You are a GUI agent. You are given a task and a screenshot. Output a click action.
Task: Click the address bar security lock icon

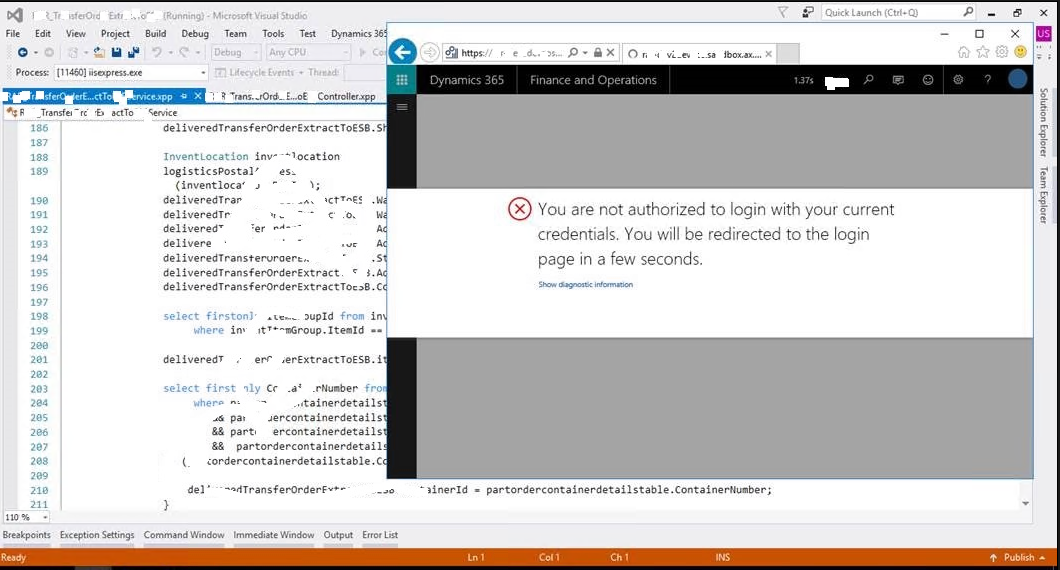tap(598, 53)
